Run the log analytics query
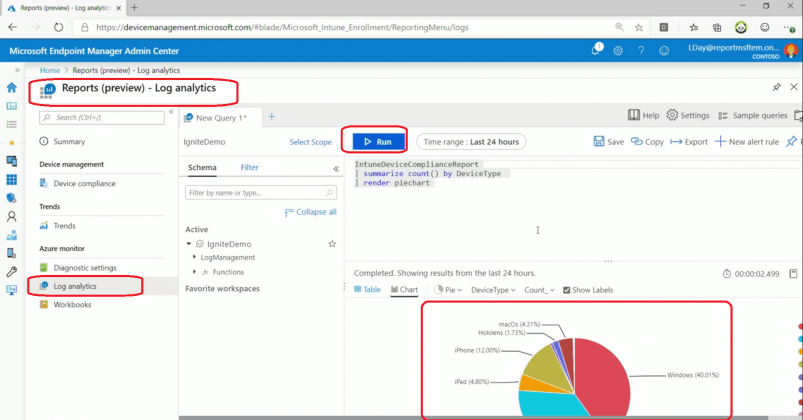The width and height of the screenshot is (803, 420). click(375, 142)
